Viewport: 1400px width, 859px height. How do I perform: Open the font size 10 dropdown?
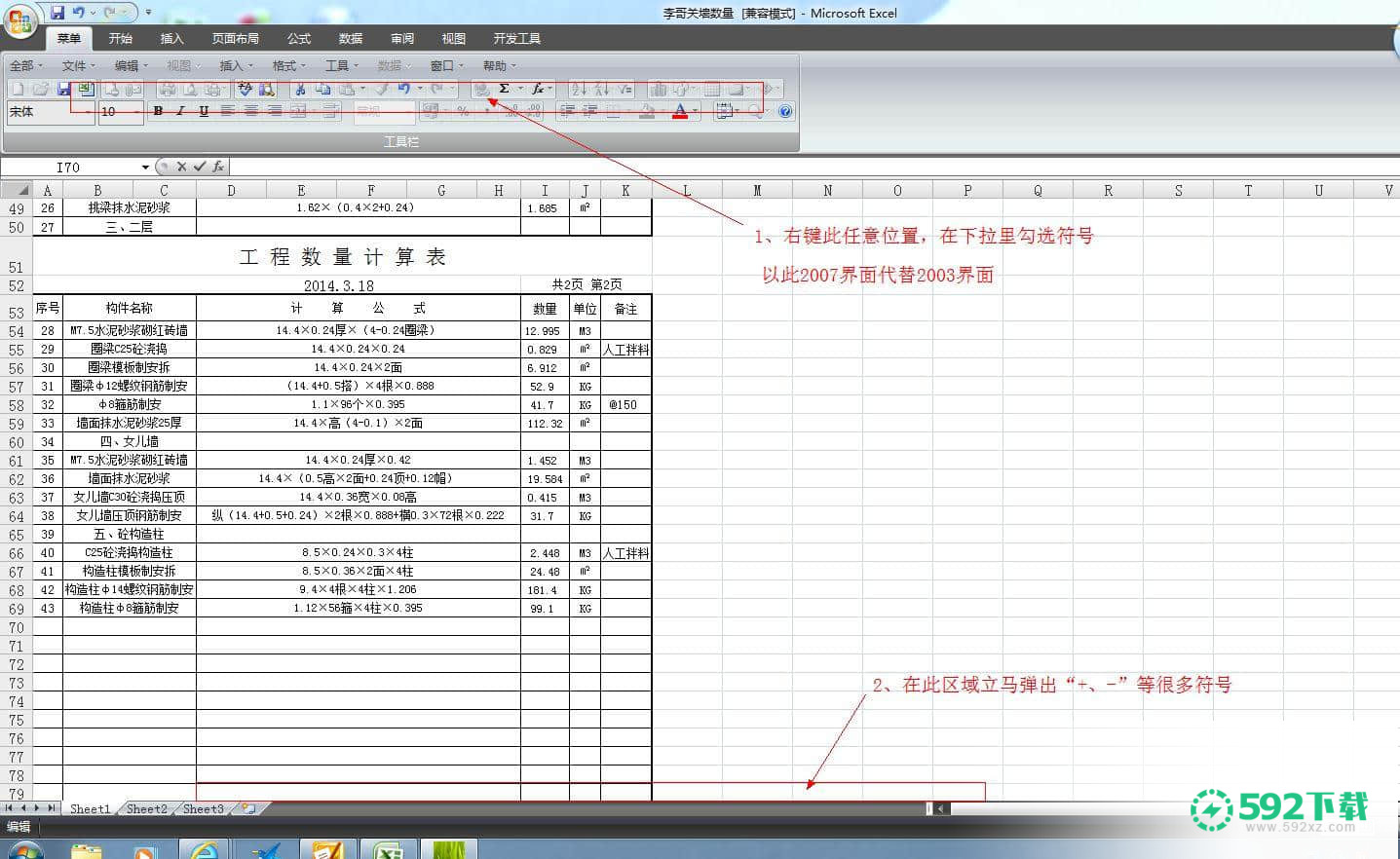point(137,112)
